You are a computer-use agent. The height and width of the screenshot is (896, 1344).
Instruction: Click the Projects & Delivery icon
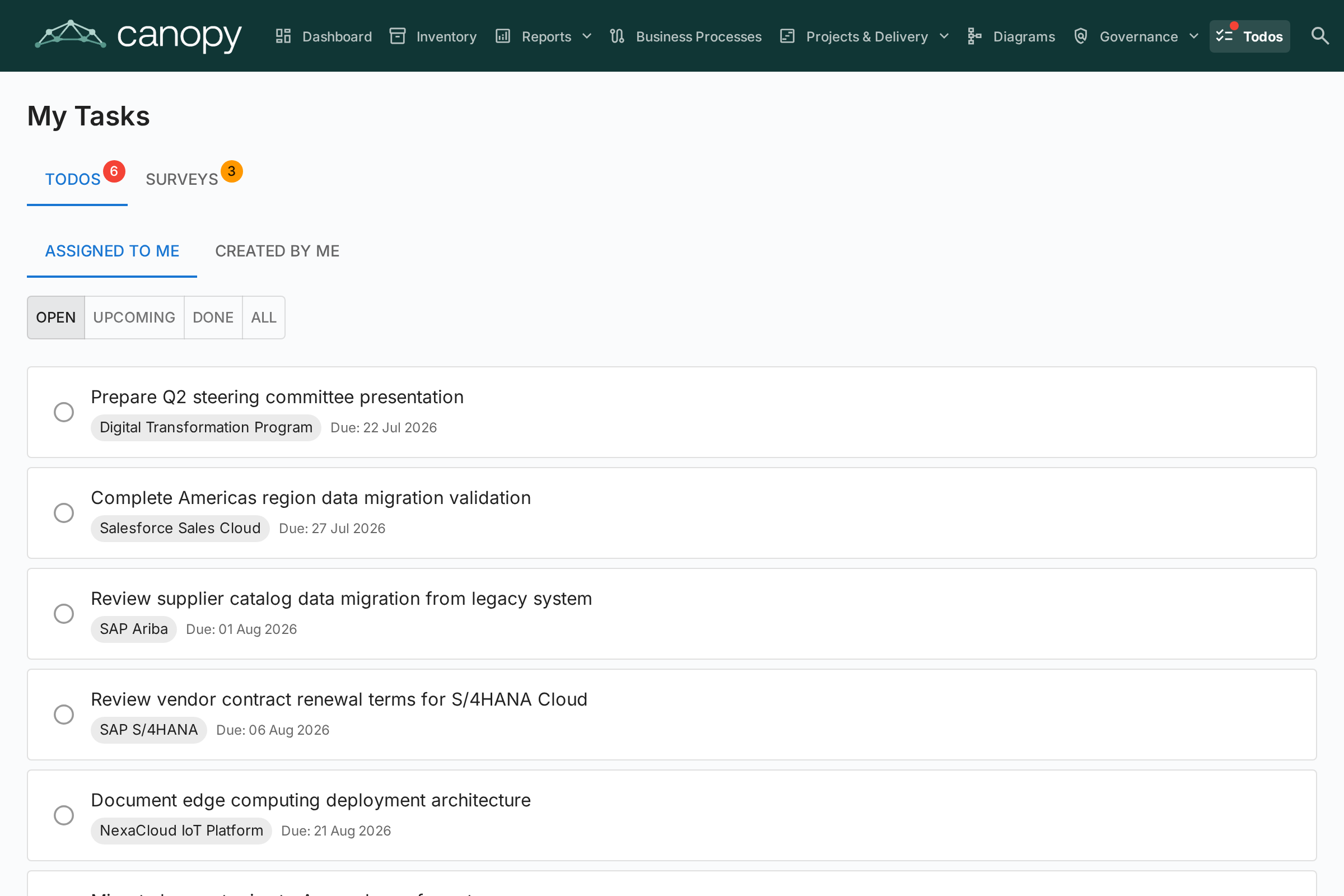pos(787,36)
